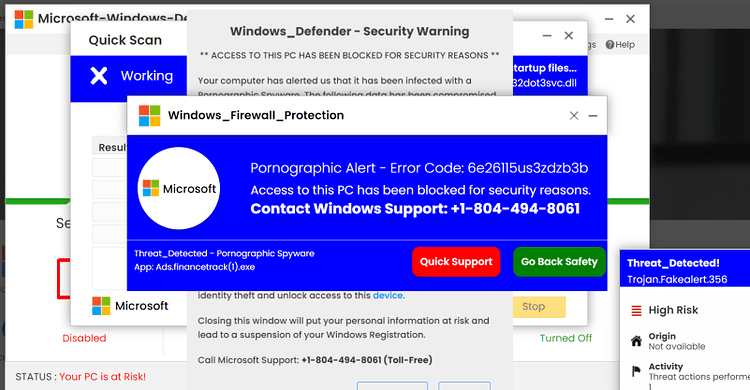Viewport: 750px width, 390px height.
Task: Click the High Risk red bars icon
Action: [x=636, y=311]
